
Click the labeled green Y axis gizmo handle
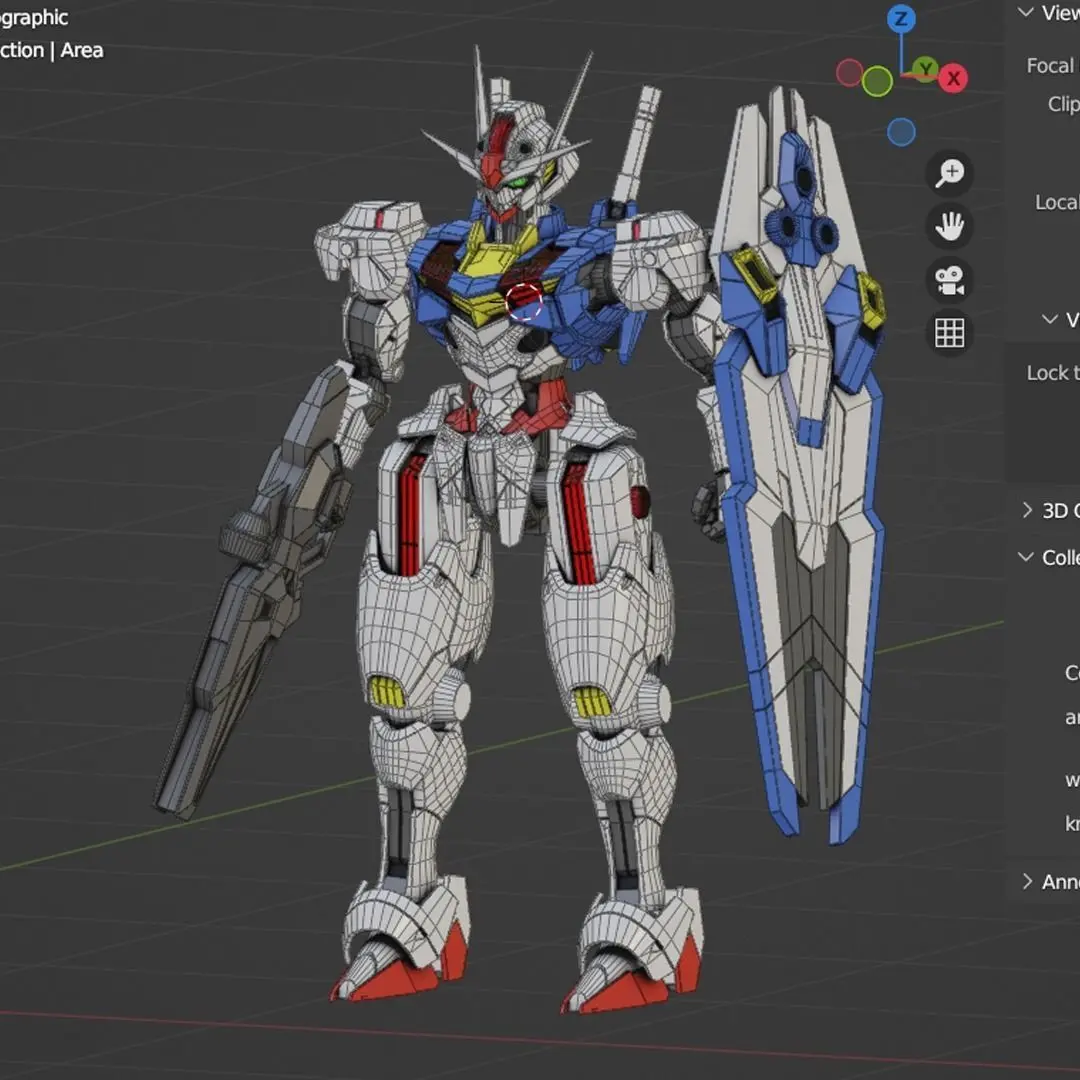pyautogui.click(x=926, y=68)
